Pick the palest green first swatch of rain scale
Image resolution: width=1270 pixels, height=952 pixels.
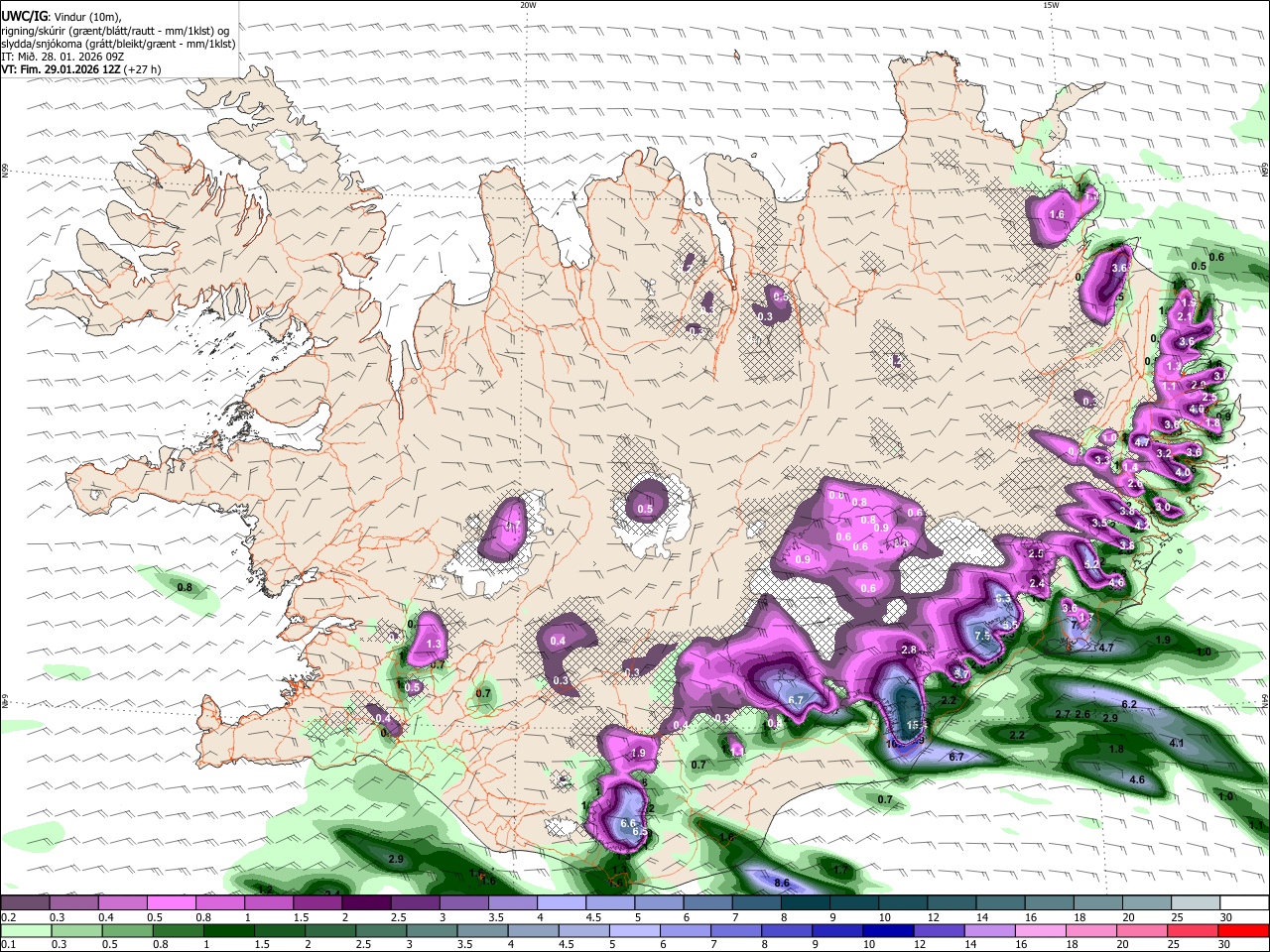[26, 931]
